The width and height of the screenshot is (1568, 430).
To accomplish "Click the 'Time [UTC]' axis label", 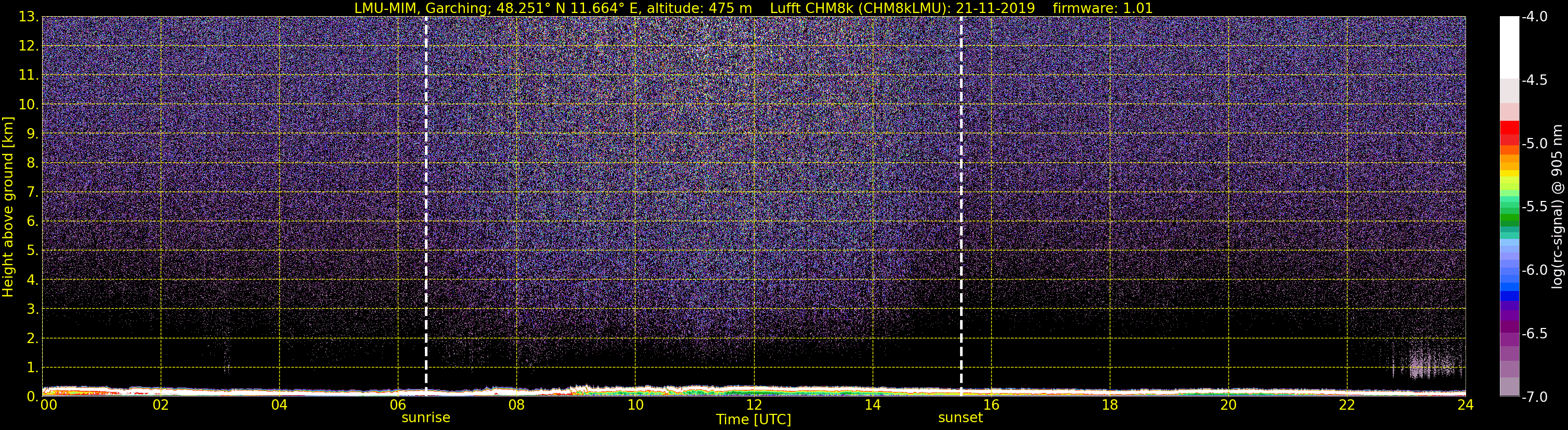I will click(x=754, y=420).
